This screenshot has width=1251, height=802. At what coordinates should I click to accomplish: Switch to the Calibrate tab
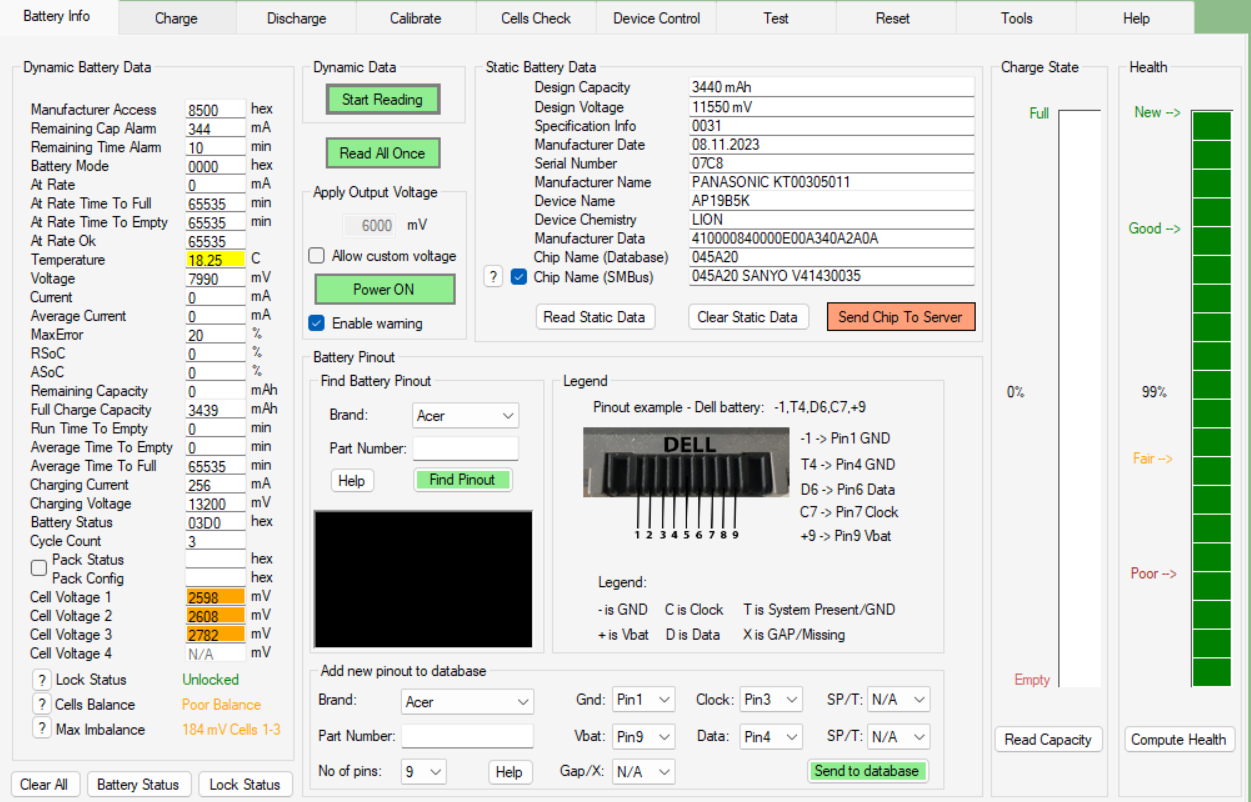(x=415, y=18)
